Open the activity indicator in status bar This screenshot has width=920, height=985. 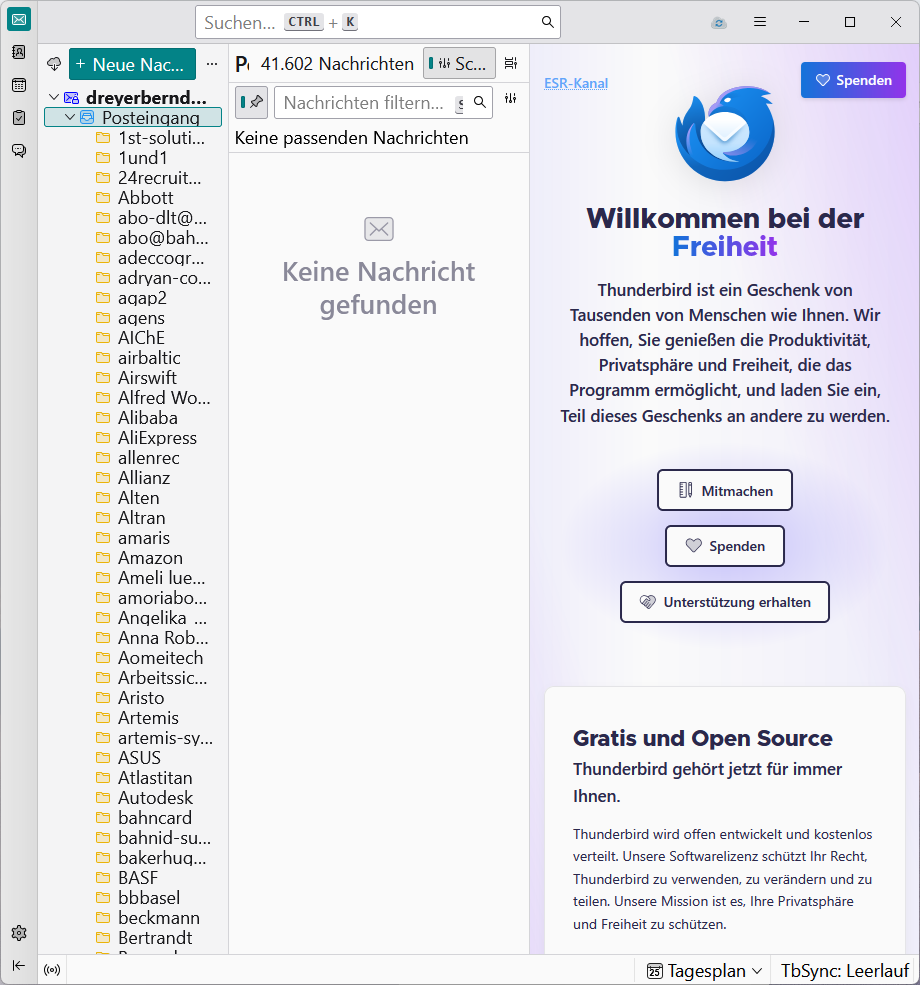[52, 970]
